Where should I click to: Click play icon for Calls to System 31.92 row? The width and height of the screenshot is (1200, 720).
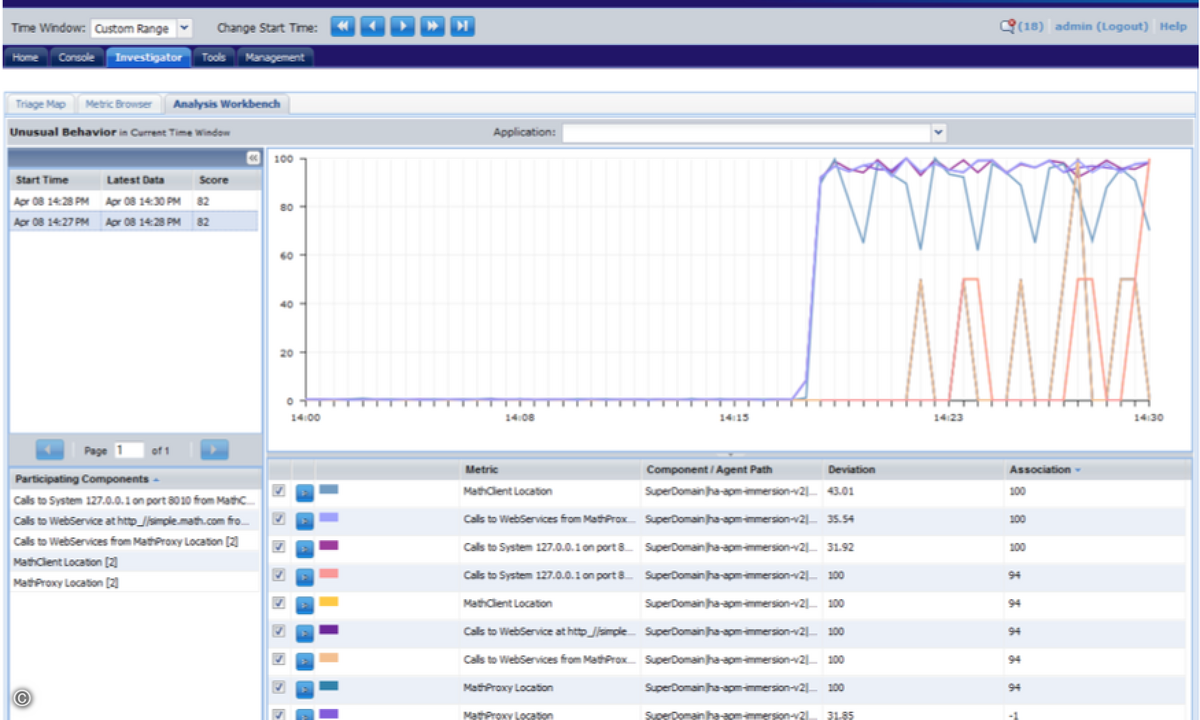pyautogui.click(x=305, y=548)
